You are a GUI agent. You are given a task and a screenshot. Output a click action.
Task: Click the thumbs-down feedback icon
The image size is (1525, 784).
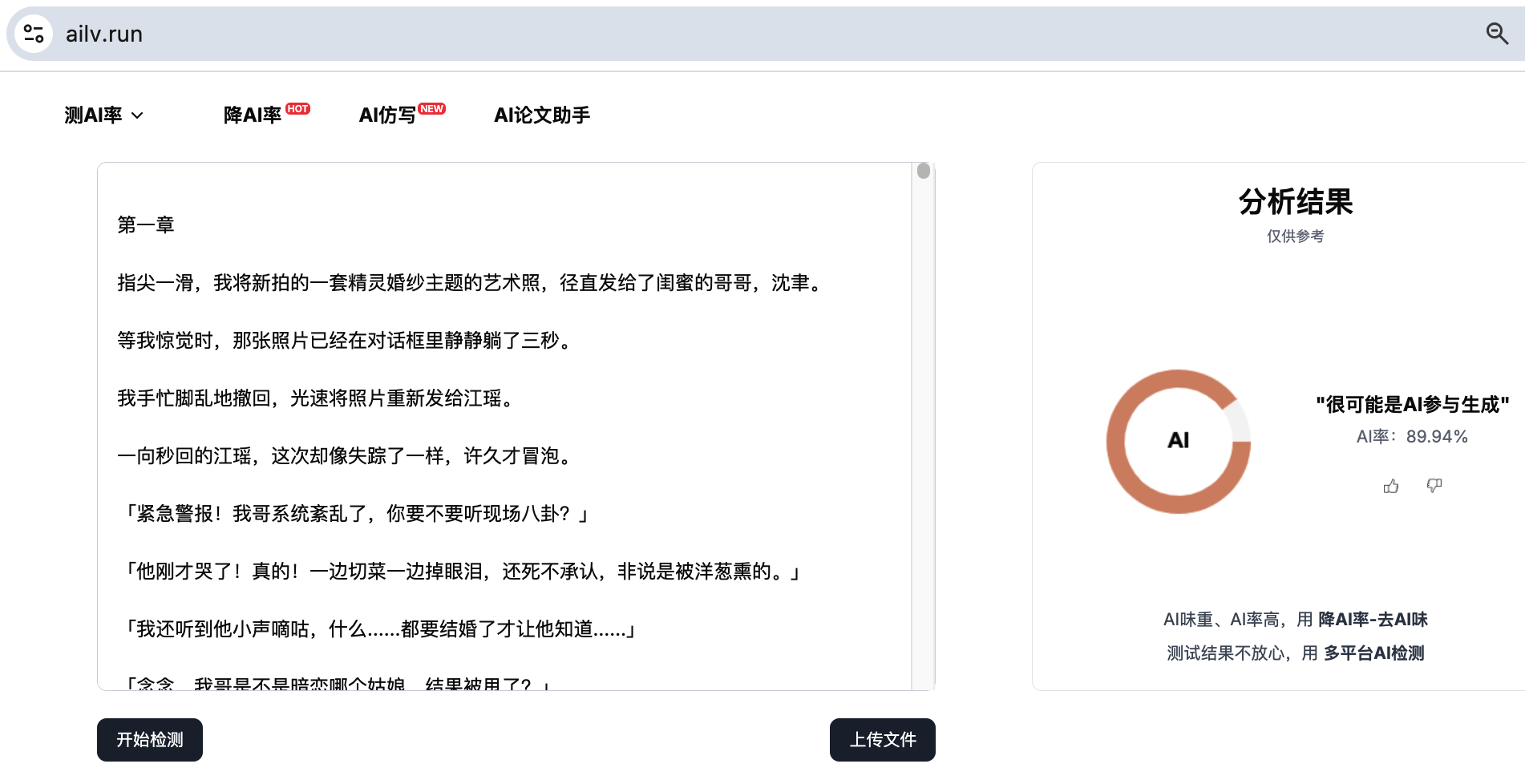pyautogui.click(x=1434, y=485)
